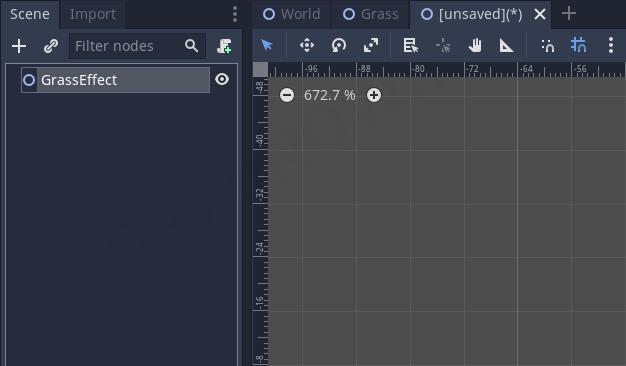626x366 pixels.
Task: Select the Ruler Mode tool
Action: [507, 46]
